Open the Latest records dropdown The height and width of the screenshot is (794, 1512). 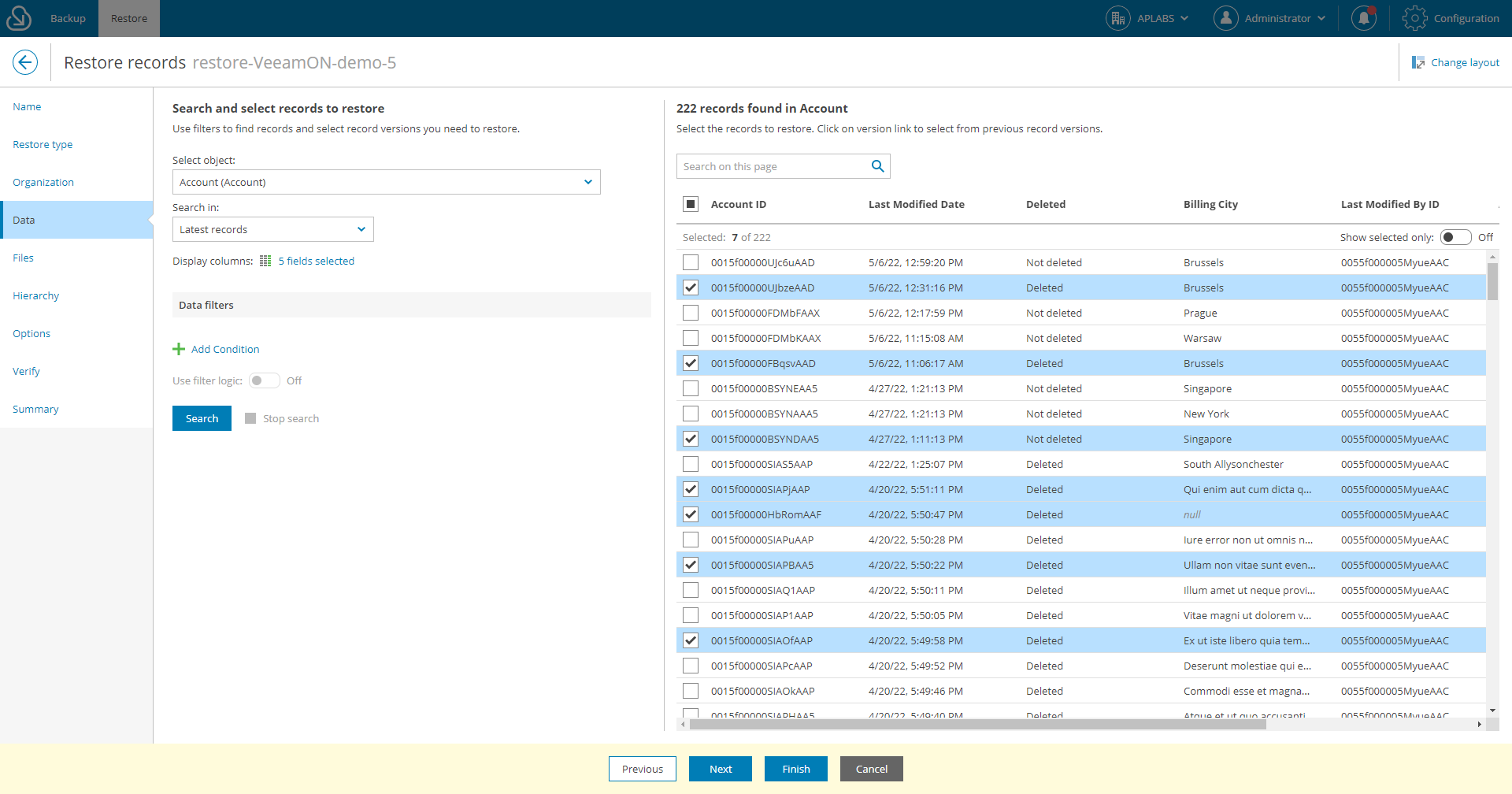[272, 229]
